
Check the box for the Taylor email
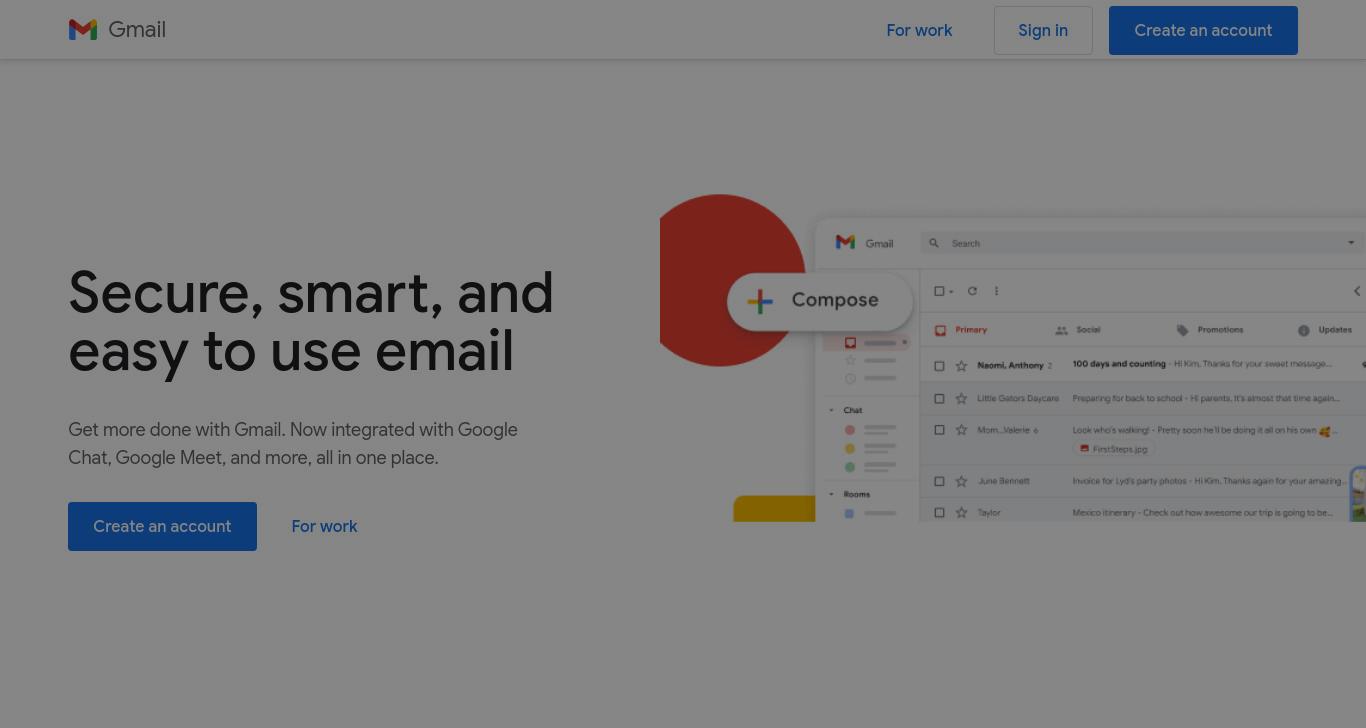pyautogui.click(x=939, y=513)
